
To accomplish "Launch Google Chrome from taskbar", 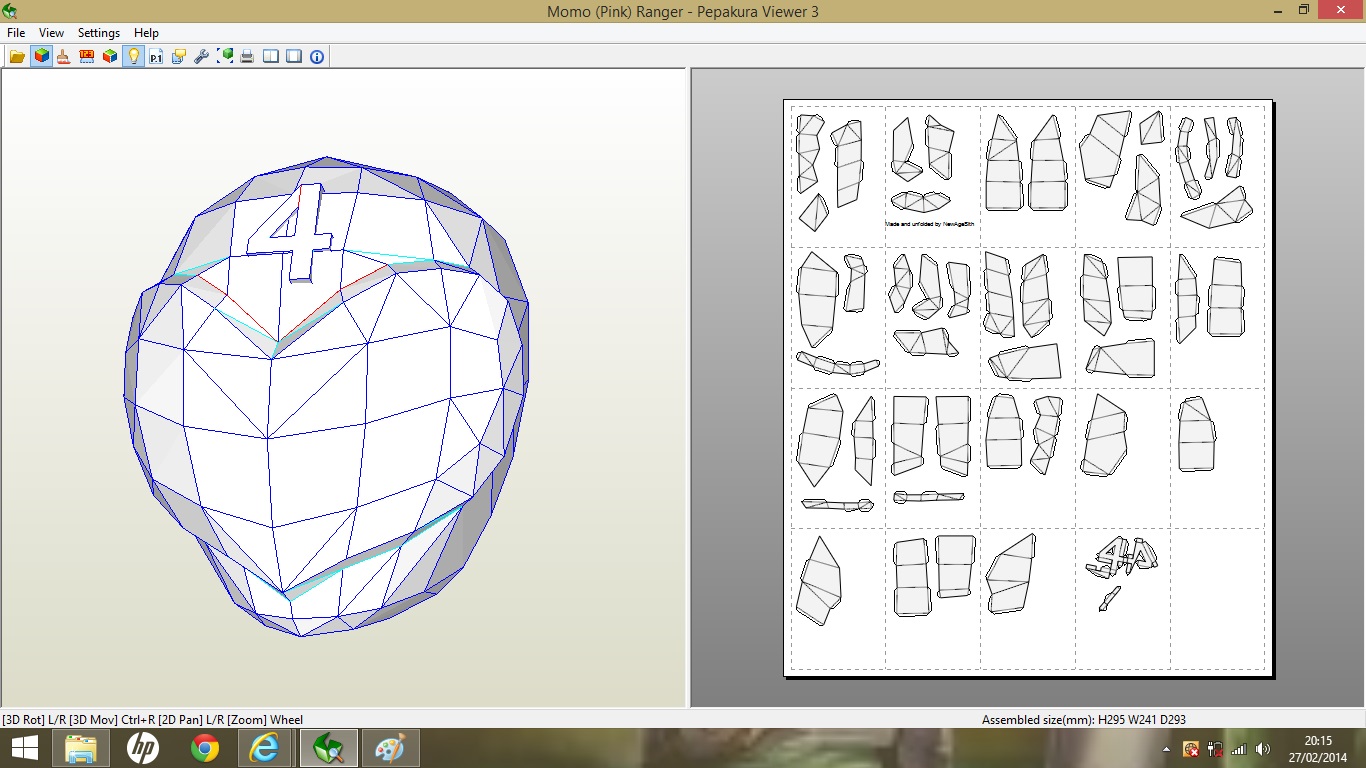I will [x=205, y=748].
